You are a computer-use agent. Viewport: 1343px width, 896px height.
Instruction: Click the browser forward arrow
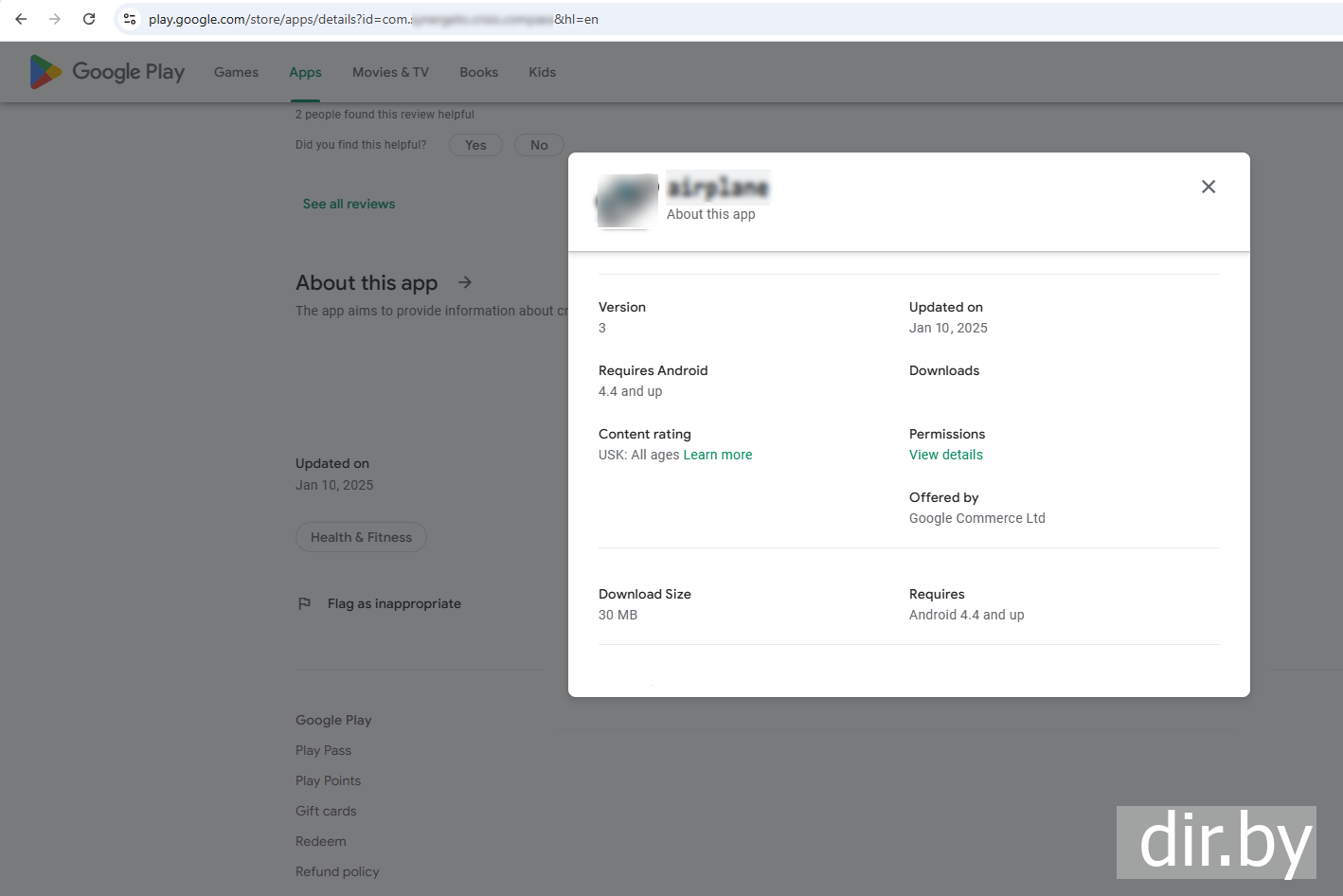[x=55, y=19]
